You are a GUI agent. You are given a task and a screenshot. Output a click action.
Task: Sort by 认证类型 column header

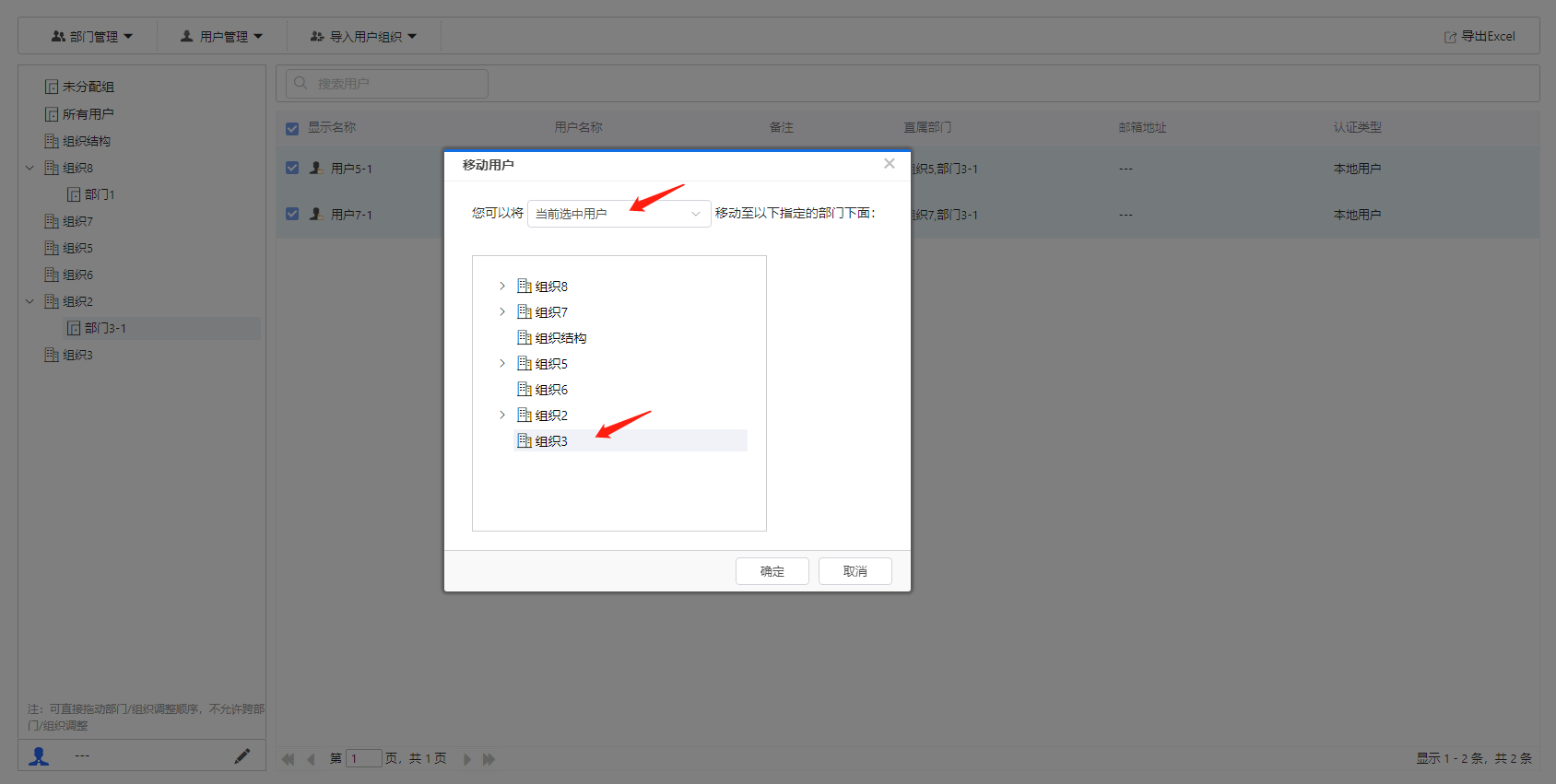[x=1357, y=128]
